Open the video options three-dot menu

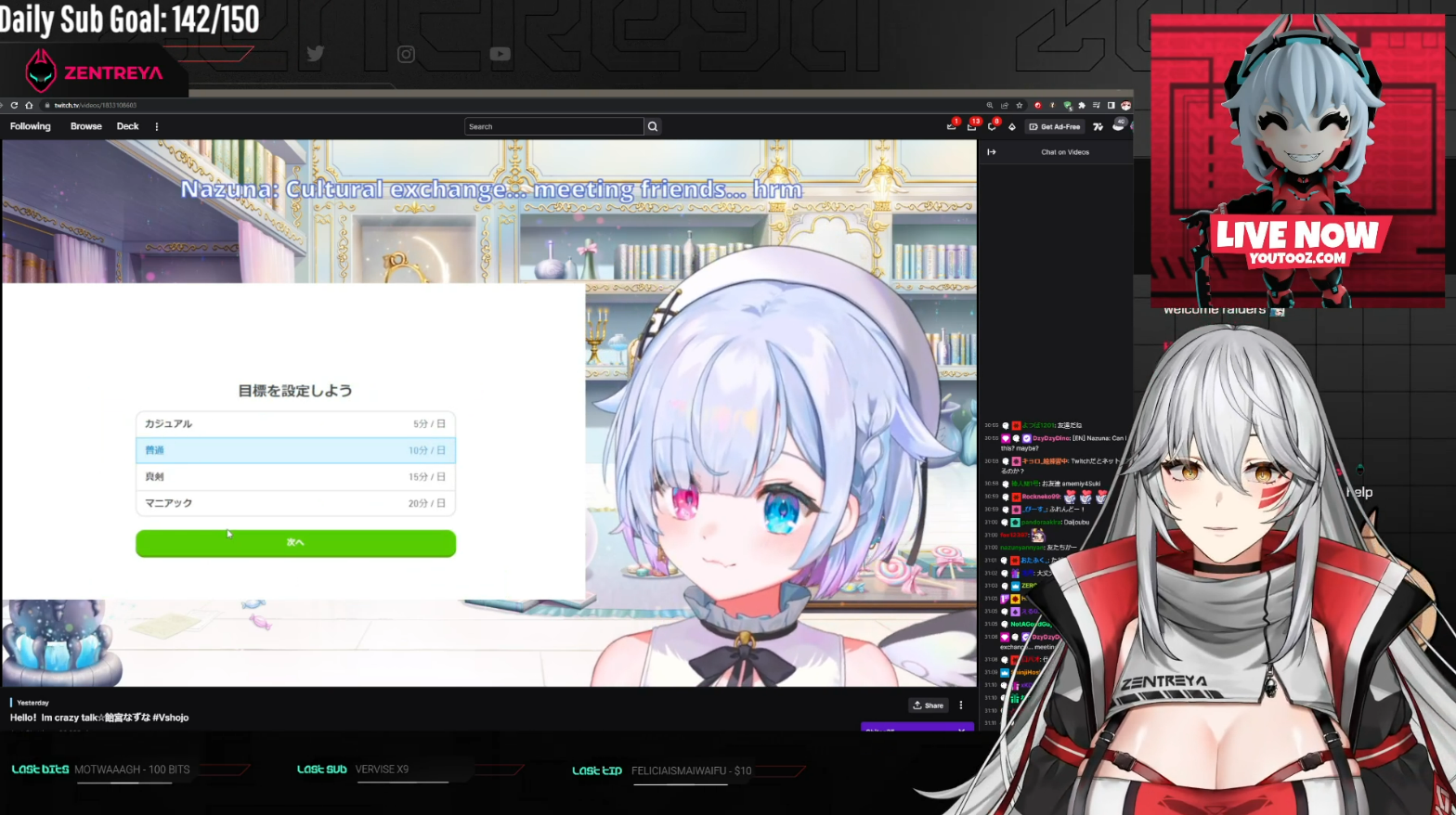click(961, 705)
